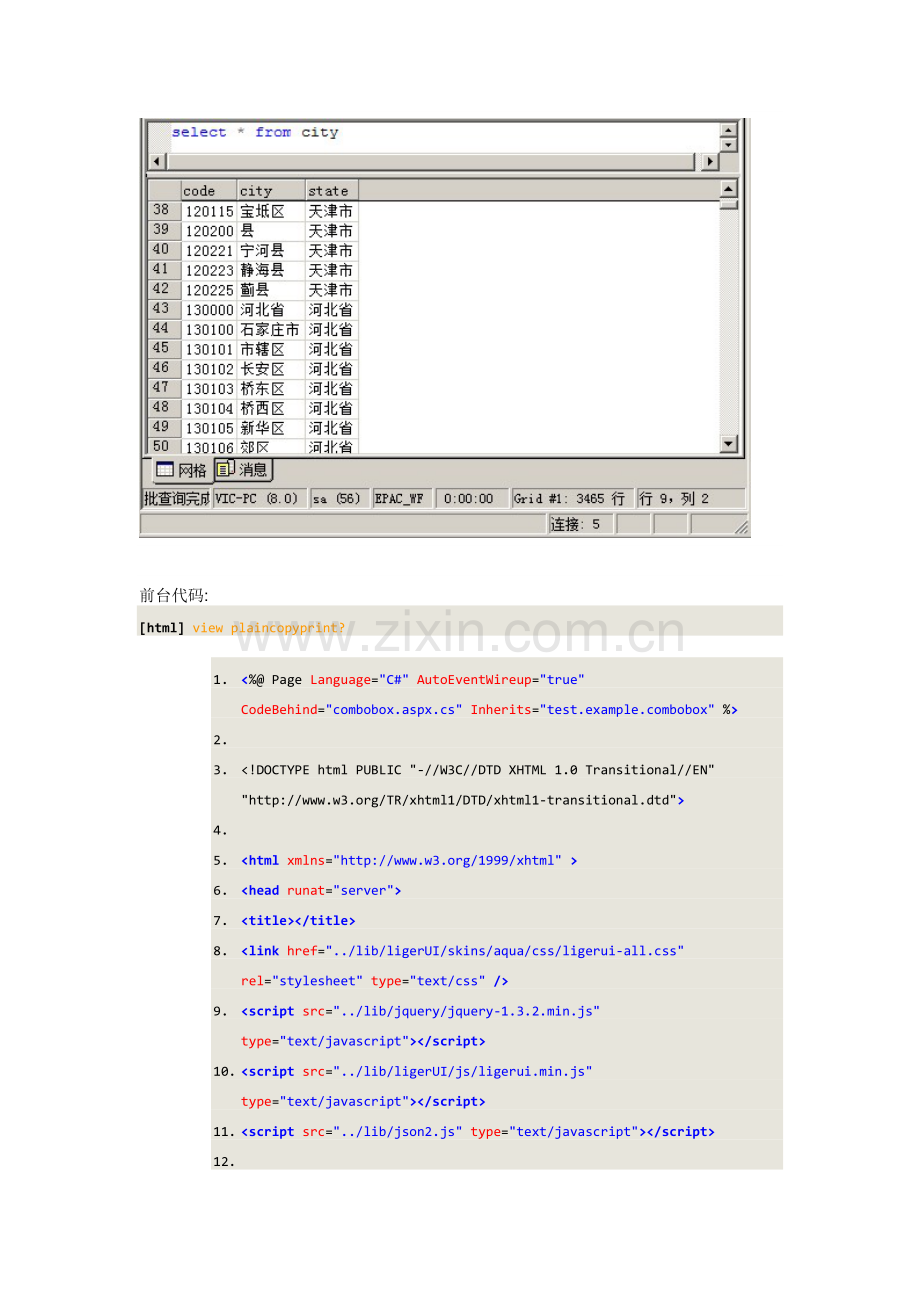Click the json2.js script line
The height and width of the screenshot is (1302, 920).
click(x=478, y=1131)
